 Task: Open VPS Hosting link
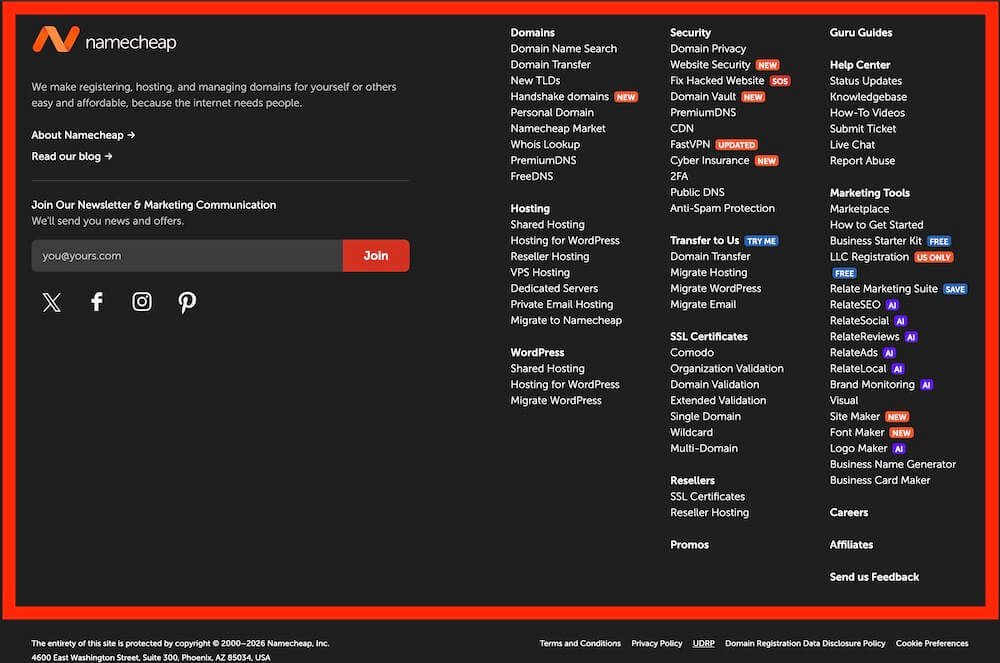[540, 272]
